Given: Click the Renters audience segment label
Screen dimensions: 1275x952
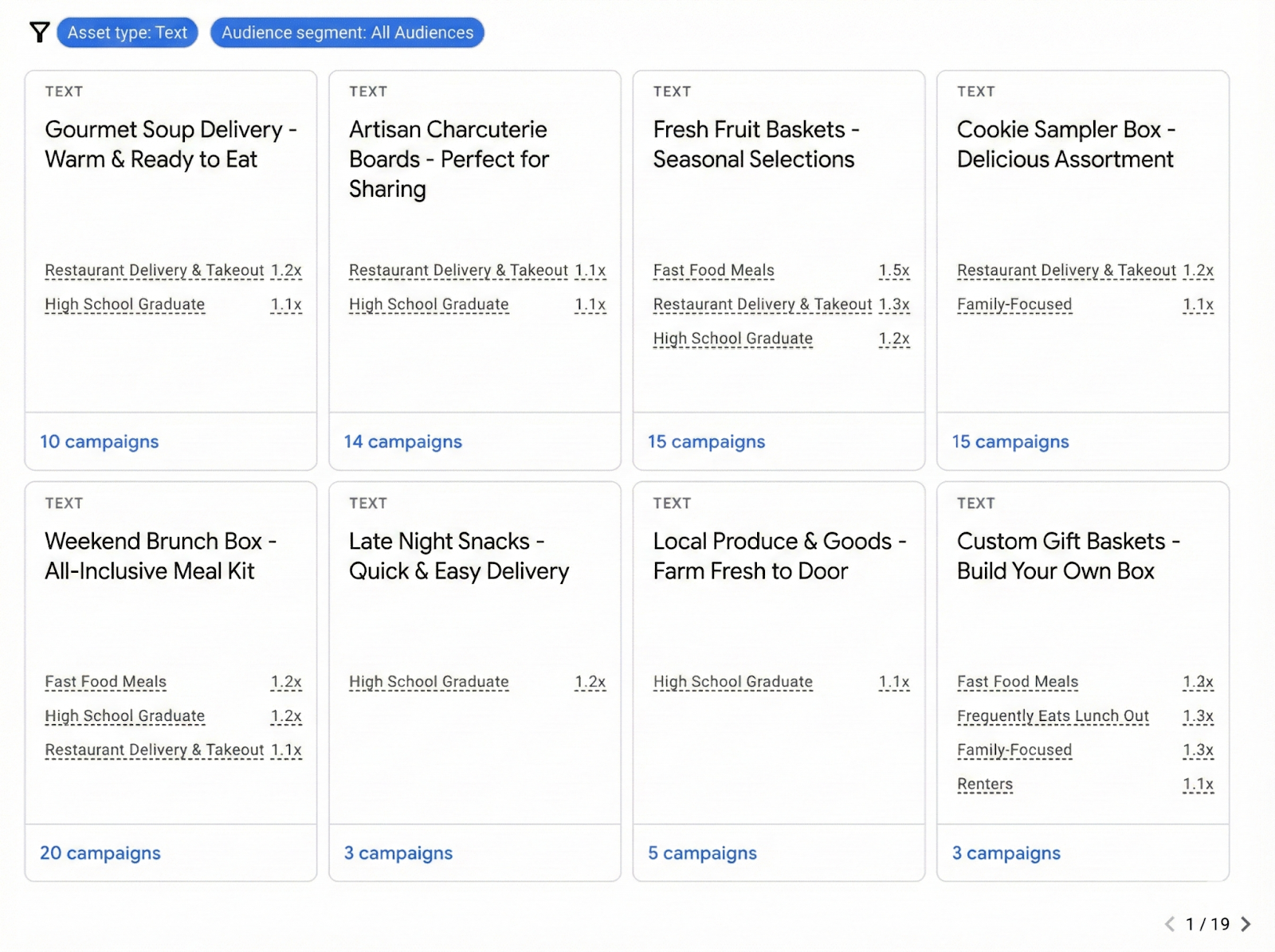Looking at the screenshot, I should pos(984,784).
